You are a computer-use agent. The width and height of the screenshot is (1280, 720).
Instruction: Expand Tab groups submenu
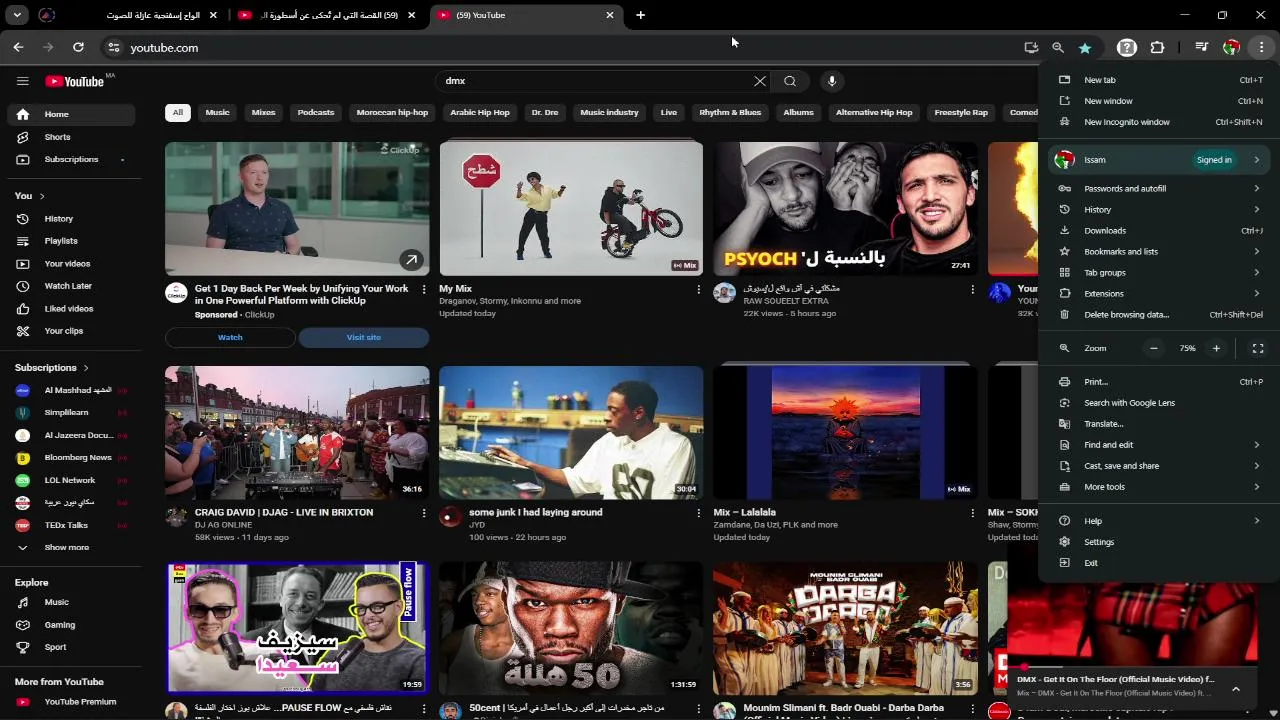(1160, 273)
